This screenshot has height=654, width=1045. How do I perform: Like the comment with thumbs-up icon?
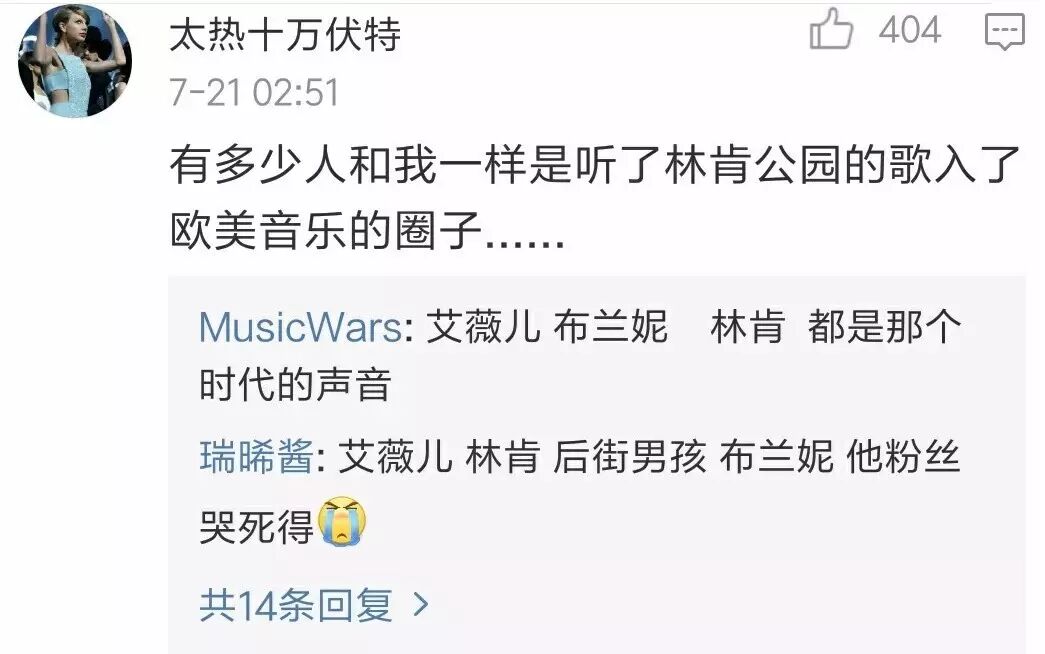[831, 29]
